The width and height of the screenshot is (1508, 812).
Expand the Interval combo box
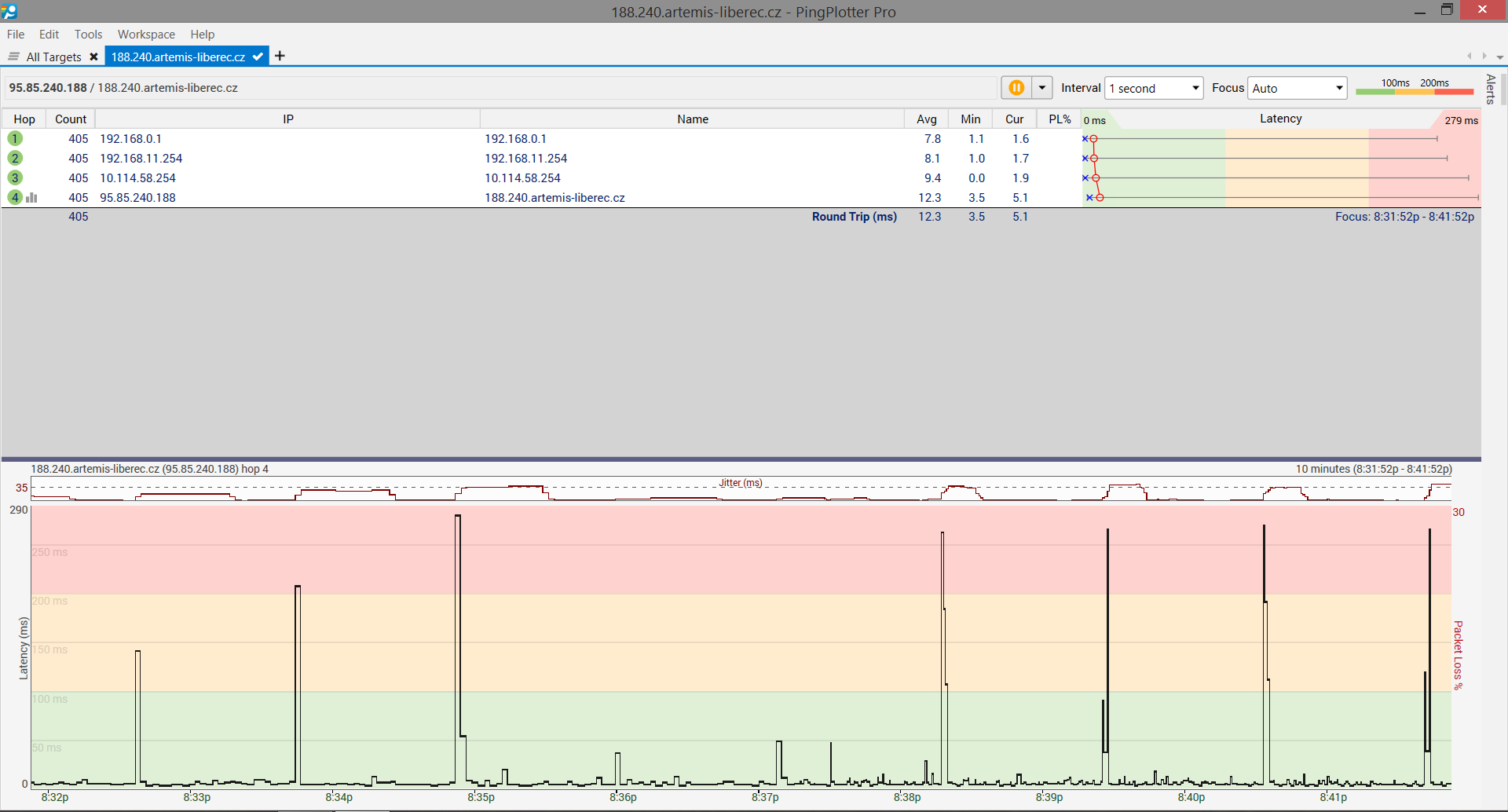pos(1195,88)
